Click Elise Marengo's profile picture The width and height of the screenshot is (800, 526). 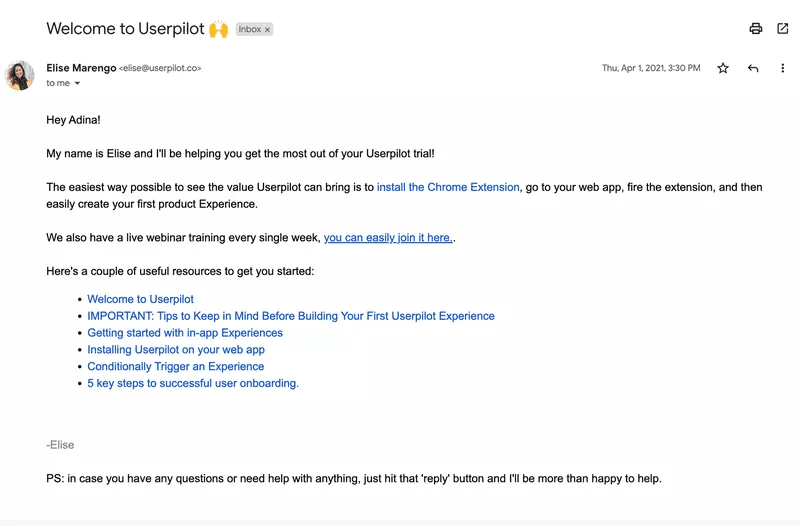[x=21, y=75]
